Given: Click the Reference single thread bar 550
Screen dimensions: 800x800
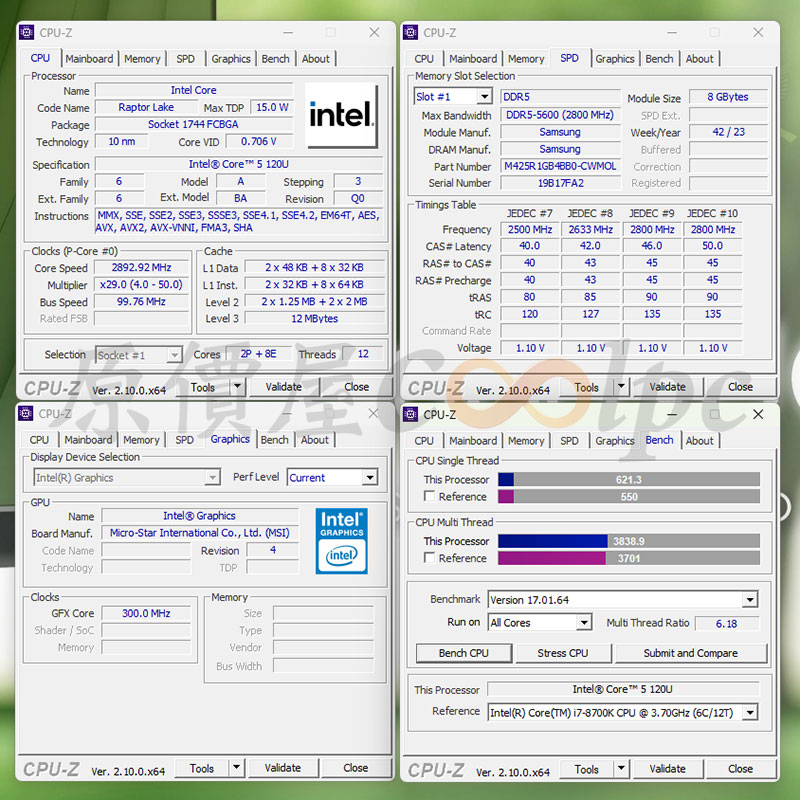Looking at the screenshot, I should pyautogui.click(x=629, y=496).
